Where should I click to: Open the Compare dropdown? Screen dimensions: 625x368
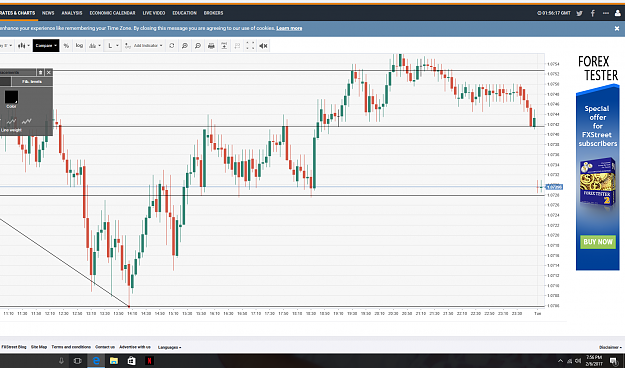[x=46, y=46]
